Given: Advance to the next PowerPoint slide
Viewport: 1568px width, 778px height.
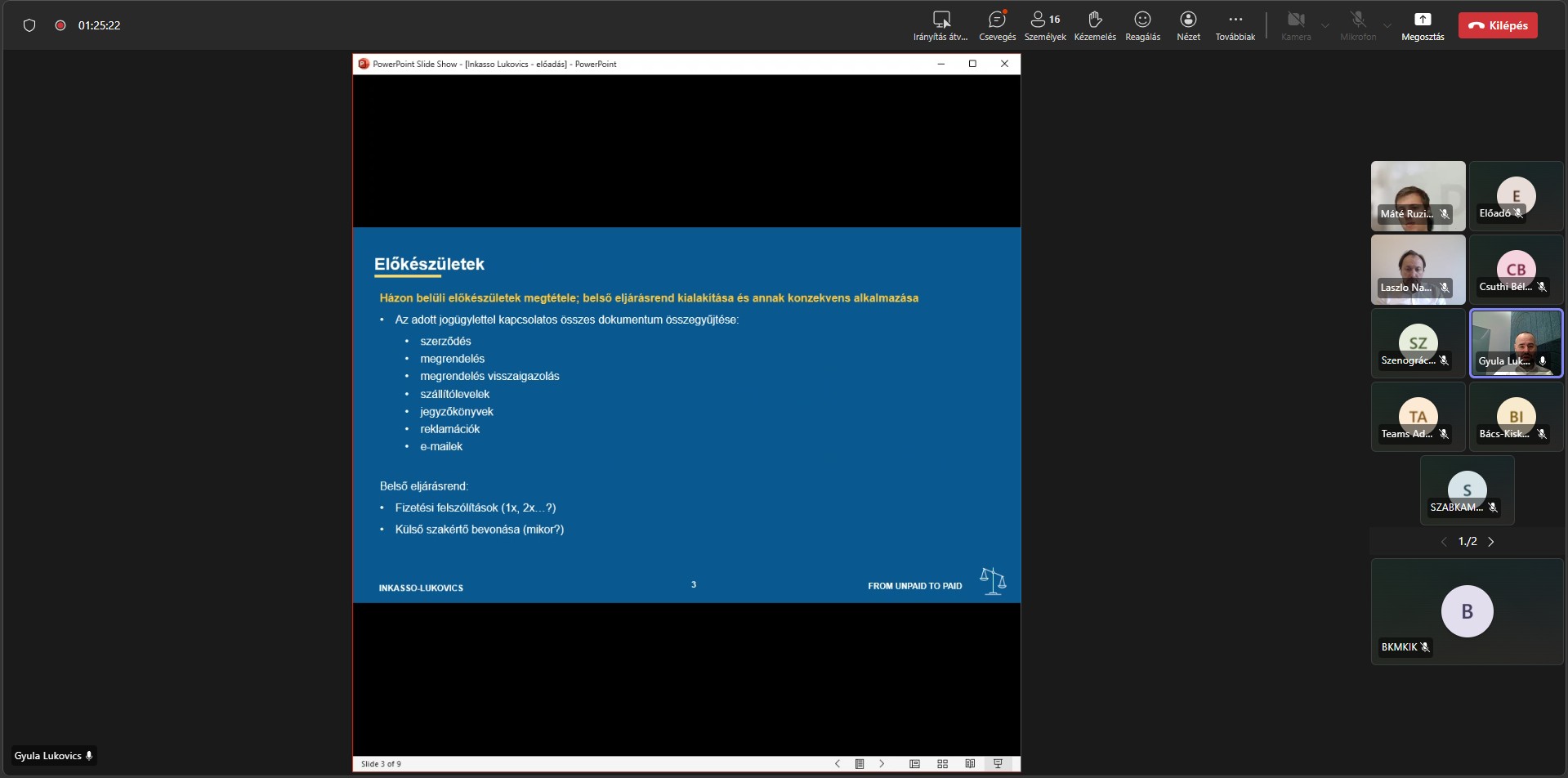Looking at the screenshot, I should [x=882, y=764].
